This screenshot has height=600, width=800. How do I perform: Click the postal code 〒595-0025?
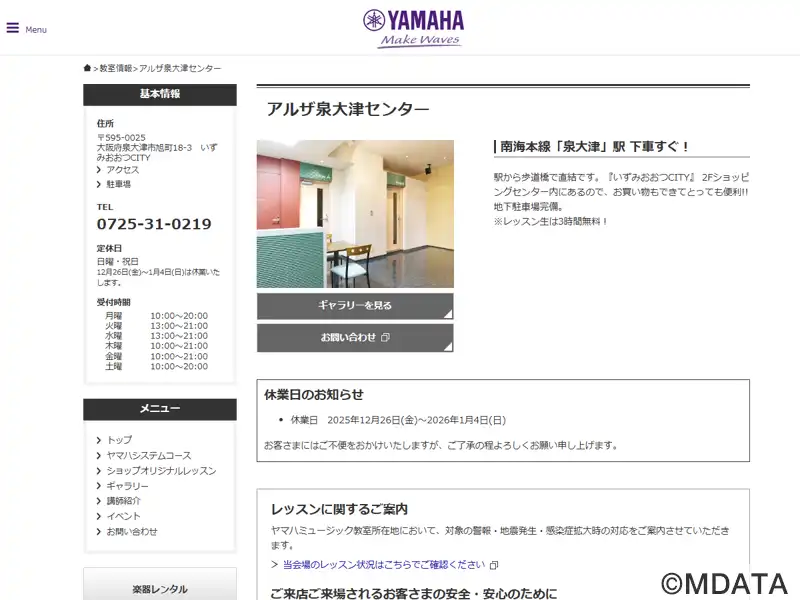121,138
